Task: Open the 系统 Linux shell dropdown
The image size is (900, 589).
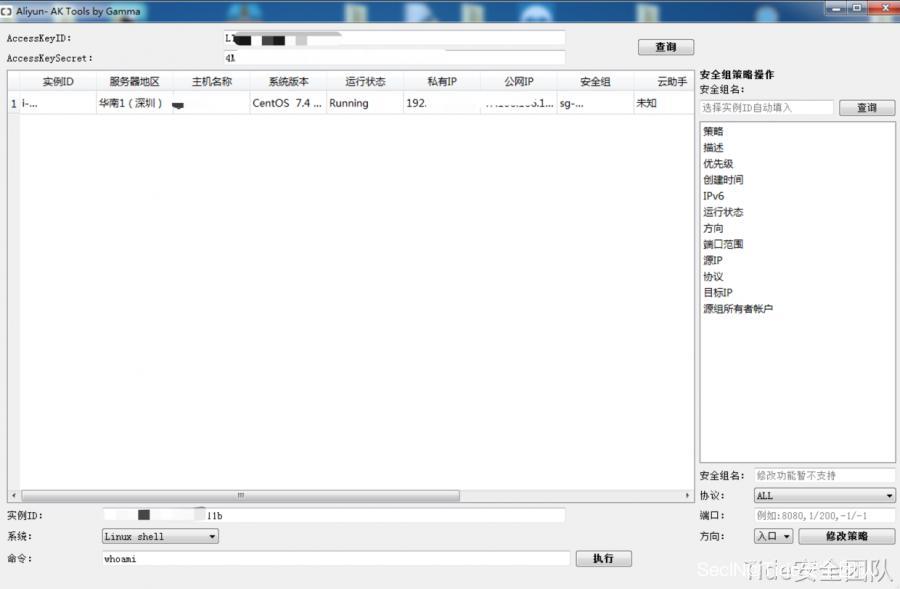Action: [160, 536]
